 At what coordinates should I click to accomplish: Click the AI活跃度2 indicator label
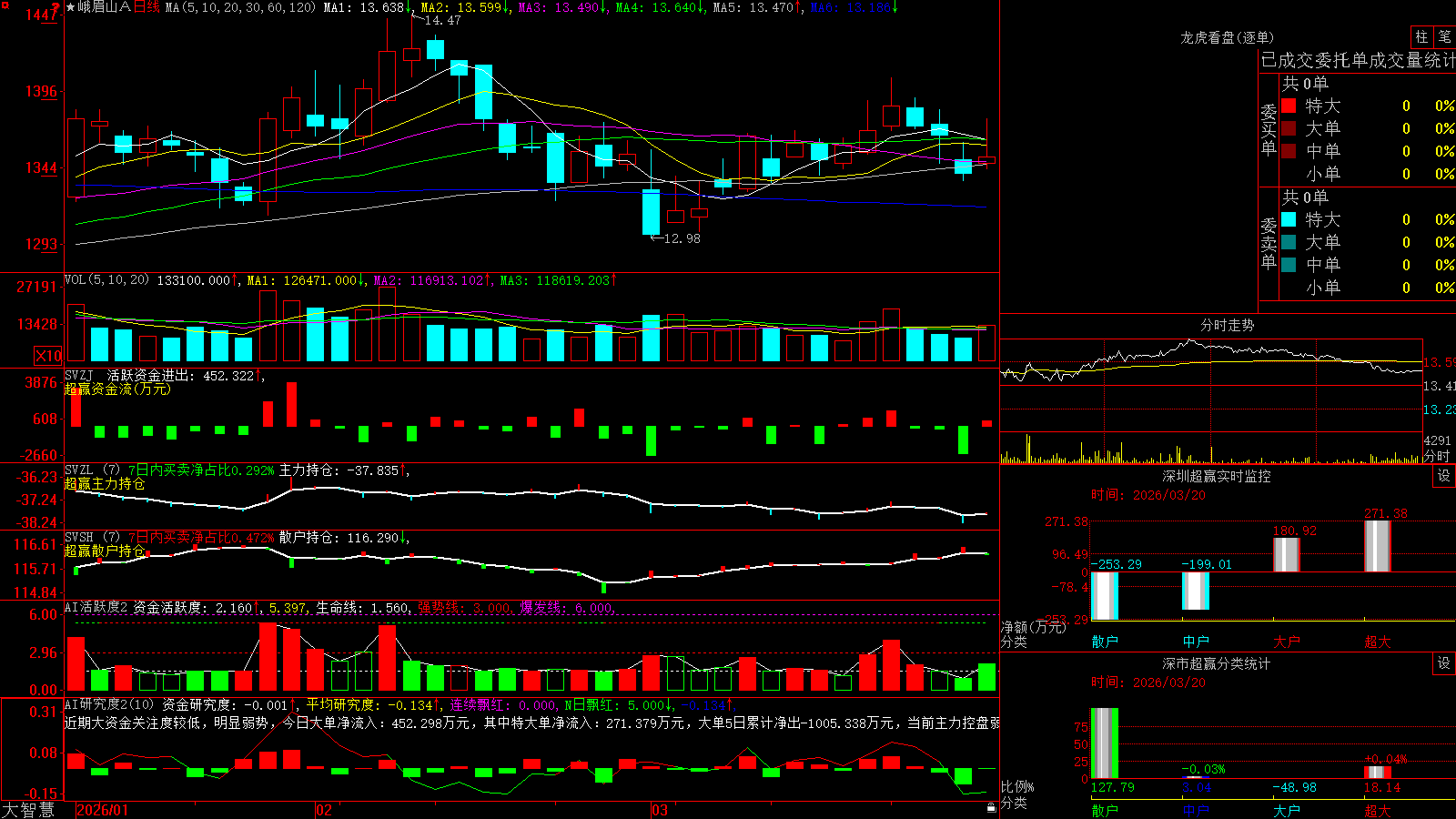pos(96,607)
